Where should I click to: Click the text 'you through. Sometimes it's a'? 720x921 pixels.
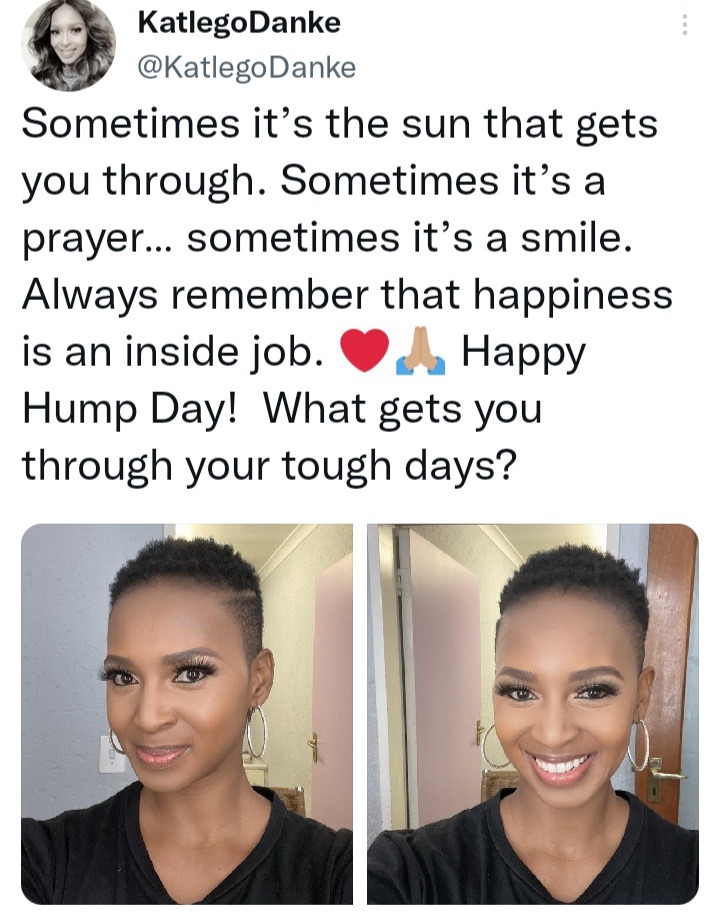coord(314,182)
